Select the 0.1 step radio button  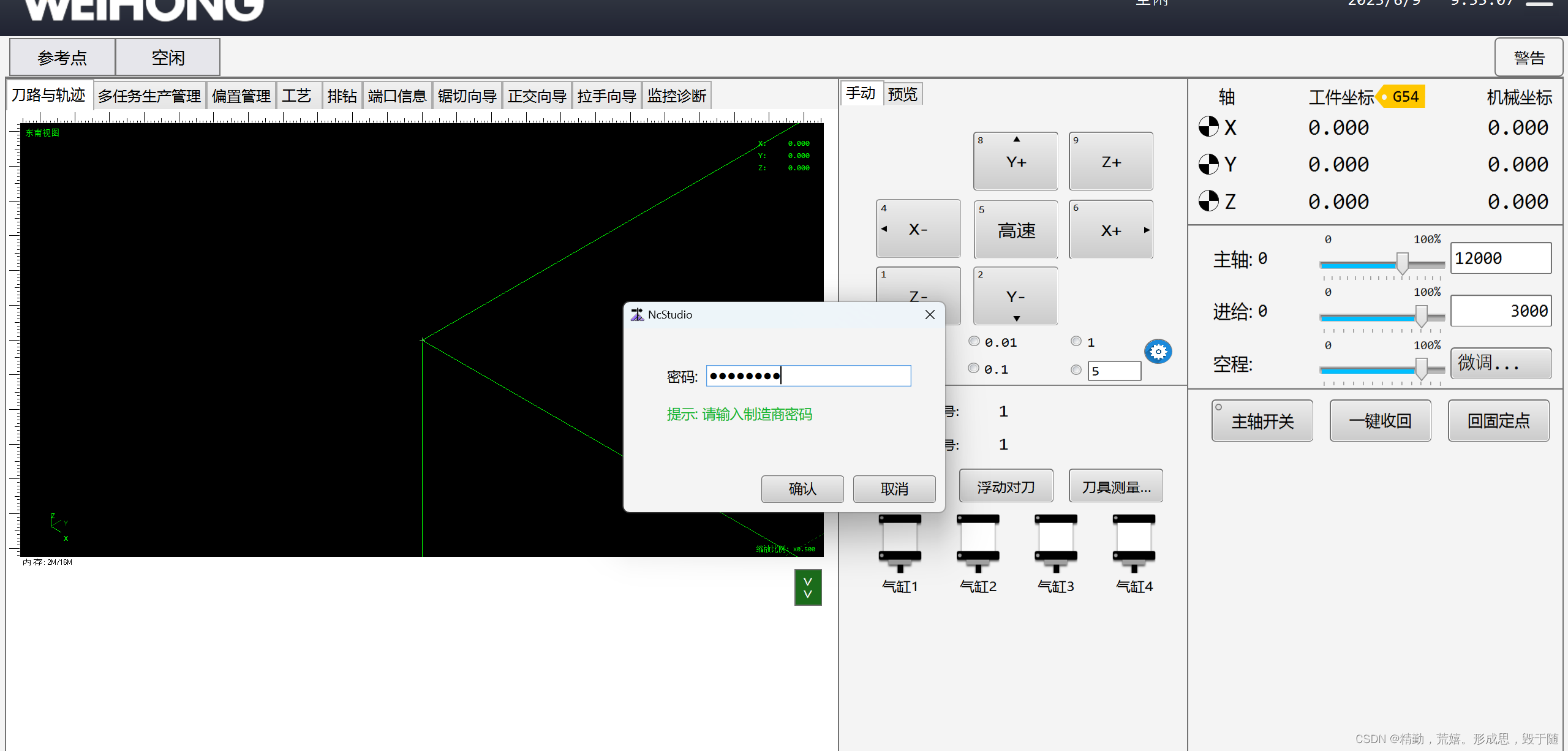click(x=973, y=368)
